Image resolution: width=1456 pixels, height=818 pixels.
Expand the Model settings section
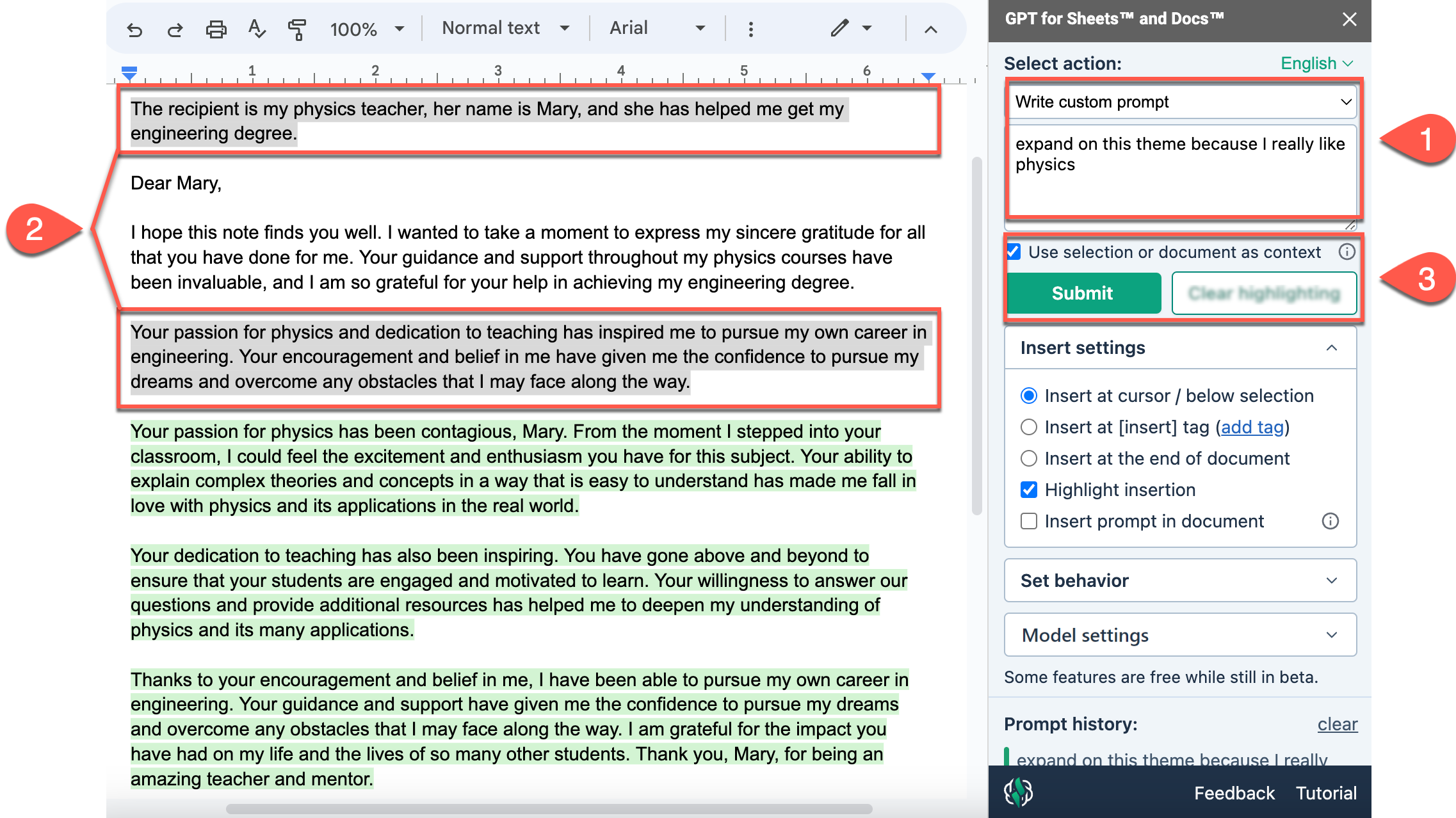point(1179,635)
